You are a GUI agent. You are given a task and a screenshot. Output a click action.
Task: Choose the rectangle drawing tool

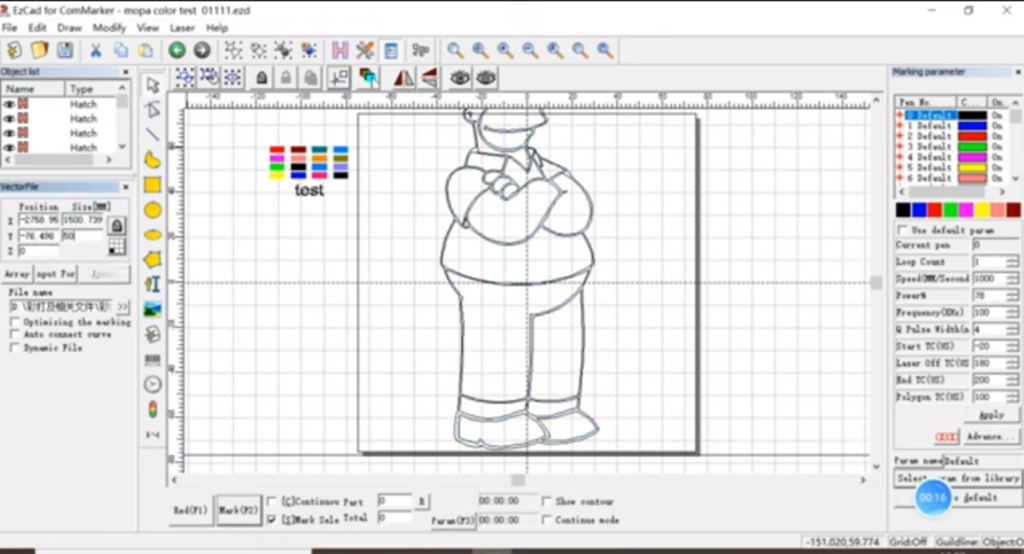[153, 184]
